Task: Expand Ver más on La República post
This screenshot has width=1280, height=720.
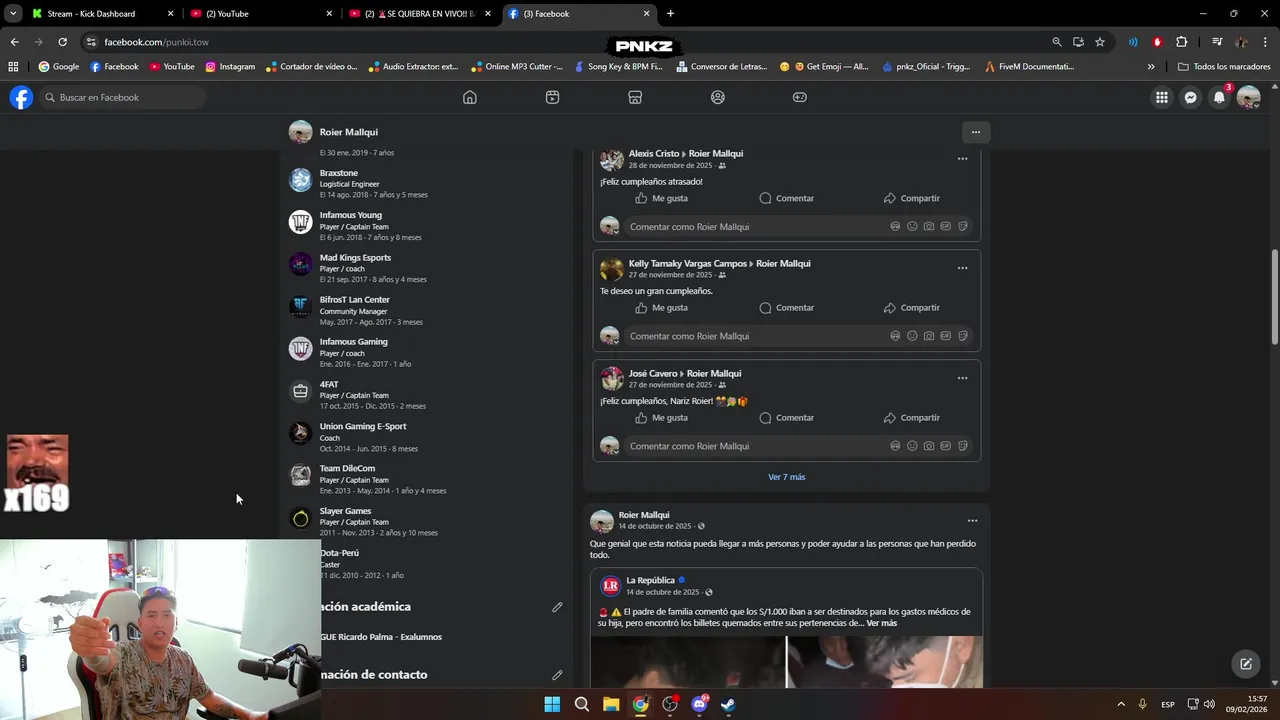Action: 881,623
